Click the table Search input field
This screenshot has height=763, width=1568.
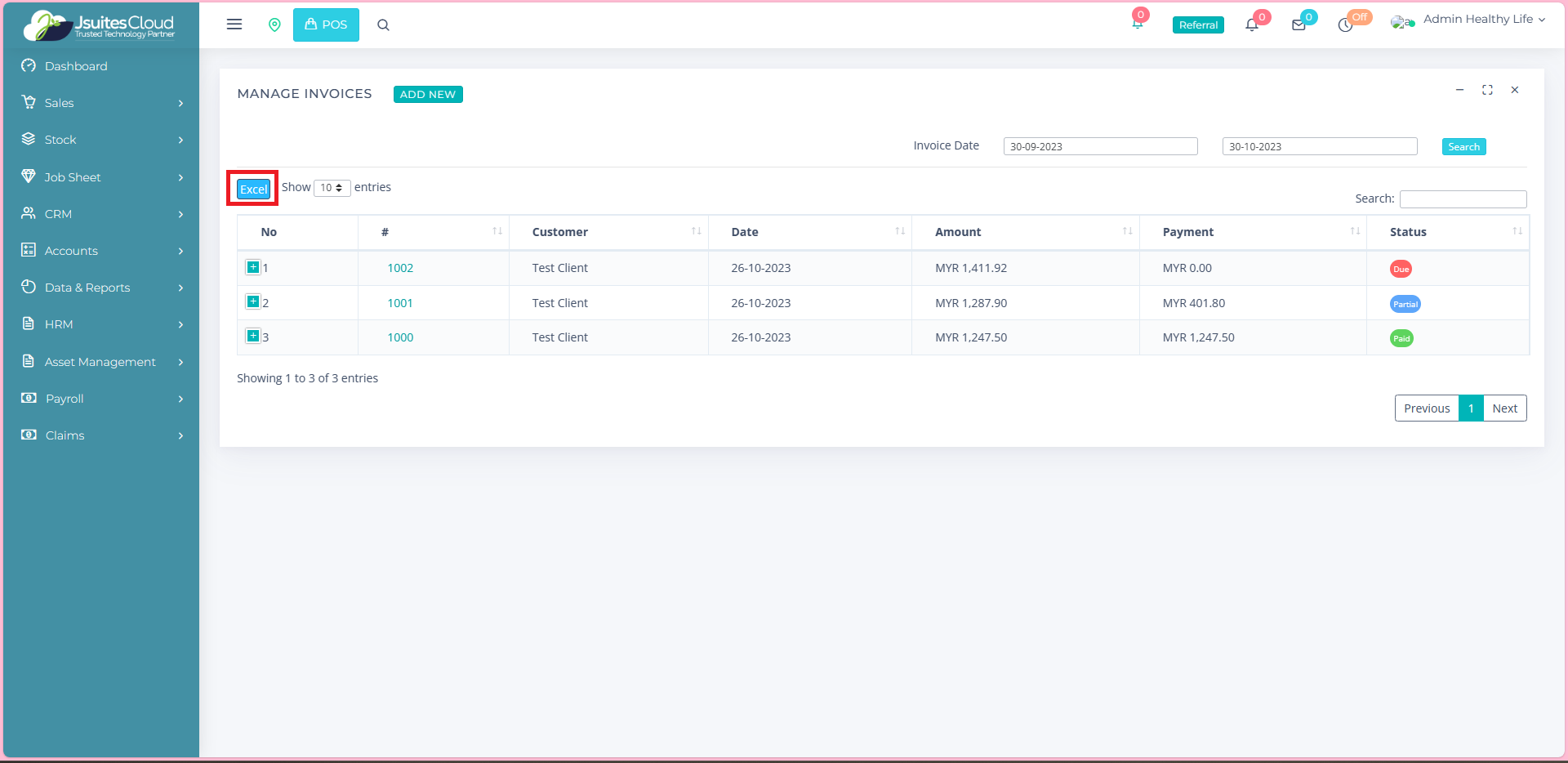pos(1463,199)
